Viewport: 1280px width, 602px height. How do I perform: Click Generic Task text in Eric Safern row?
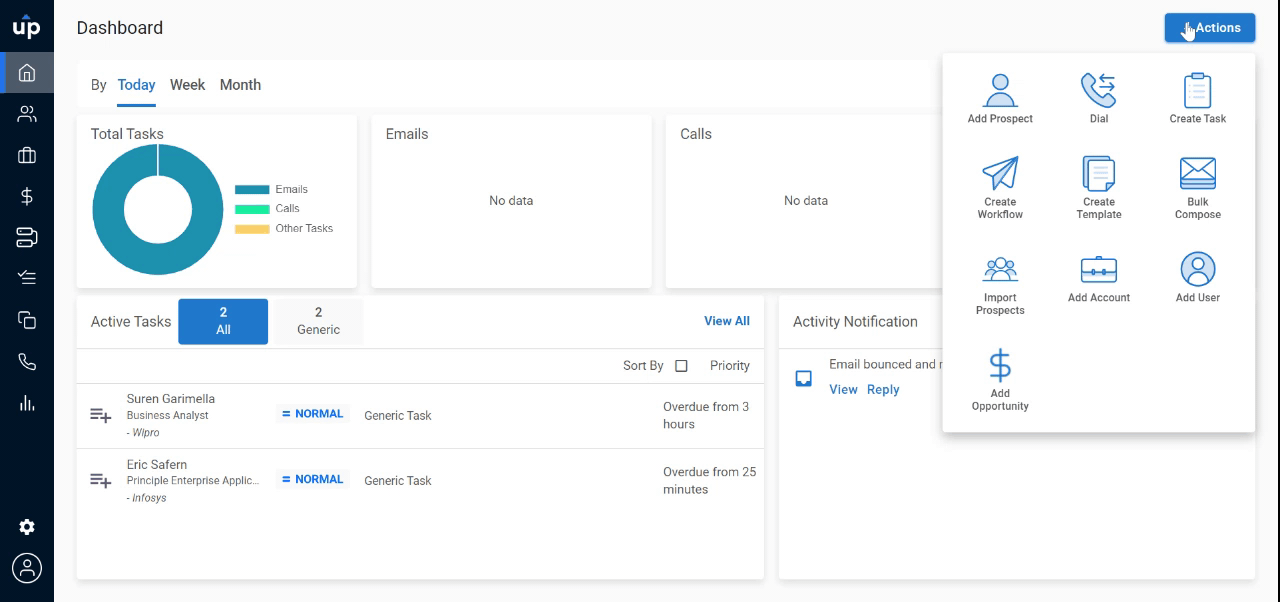pyautogui.click(x=398, y=481)
